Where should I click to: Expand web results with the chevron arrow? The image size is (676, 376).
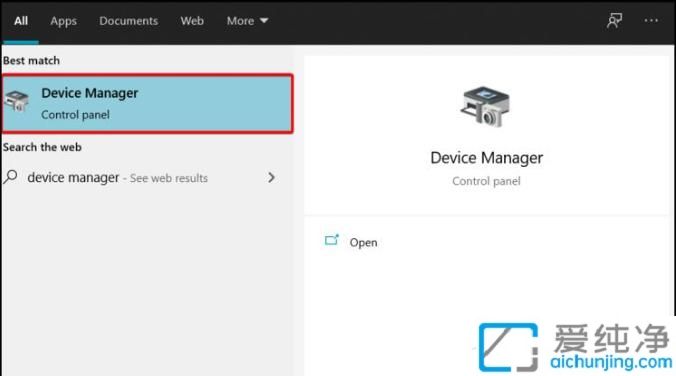pyautogui.click(x=271, y=177)
